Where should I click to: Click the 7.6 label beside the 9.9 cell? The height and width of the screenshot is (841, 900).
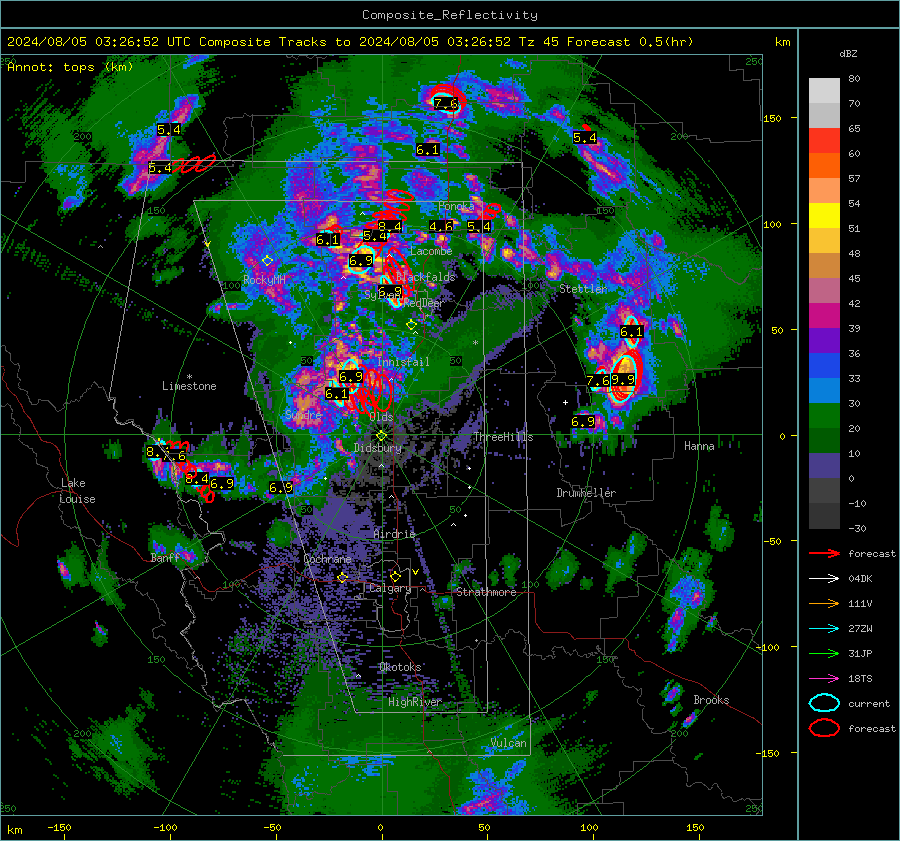[x=598, y=381]
